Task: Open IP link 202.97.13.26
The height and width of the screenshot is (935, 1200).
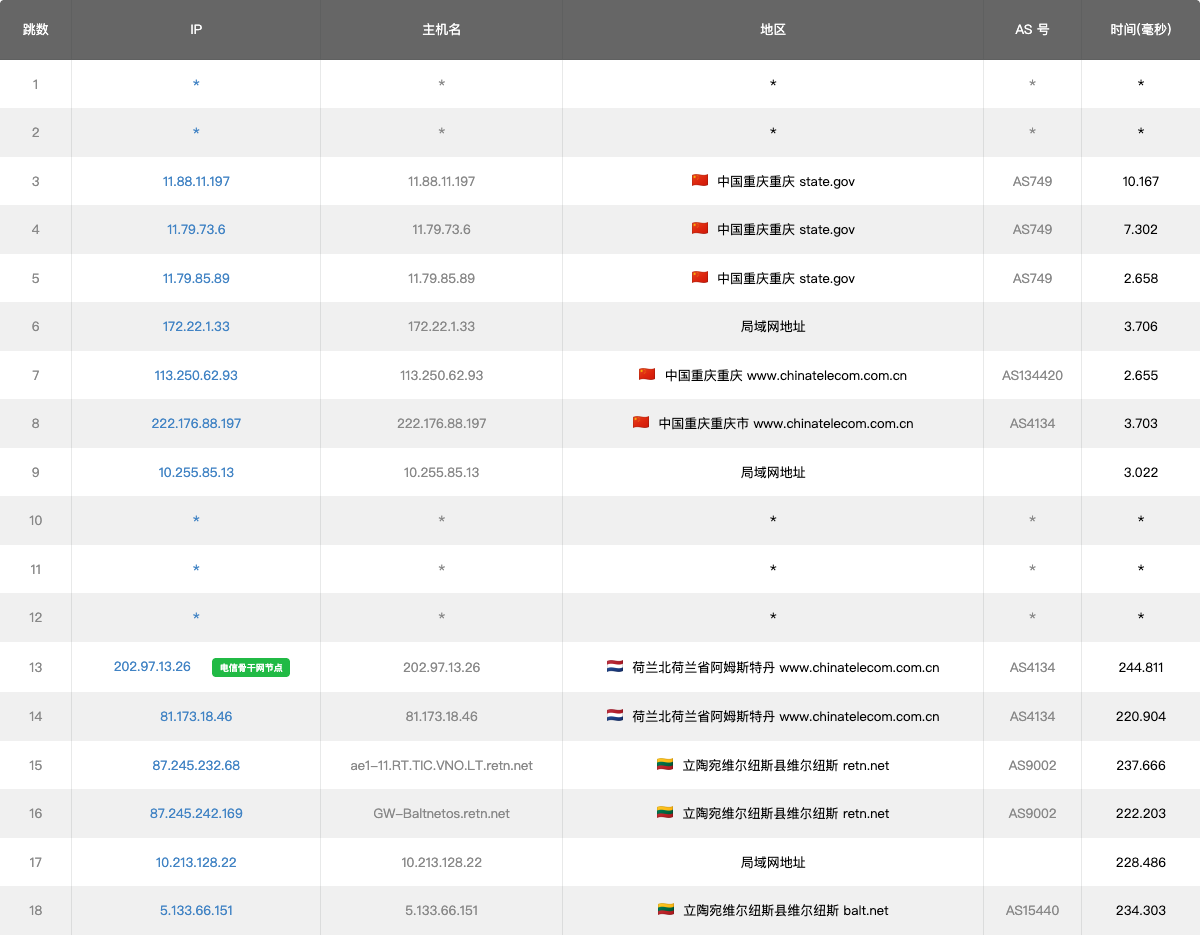Action: [x=152, y=667]
